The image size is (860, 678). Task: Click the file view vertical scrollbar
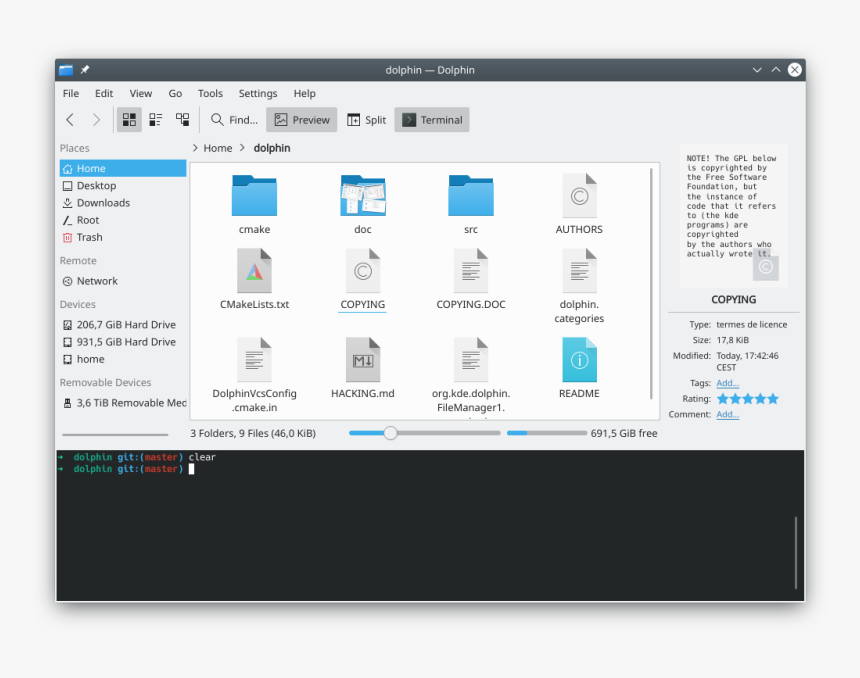coord(651,284)
